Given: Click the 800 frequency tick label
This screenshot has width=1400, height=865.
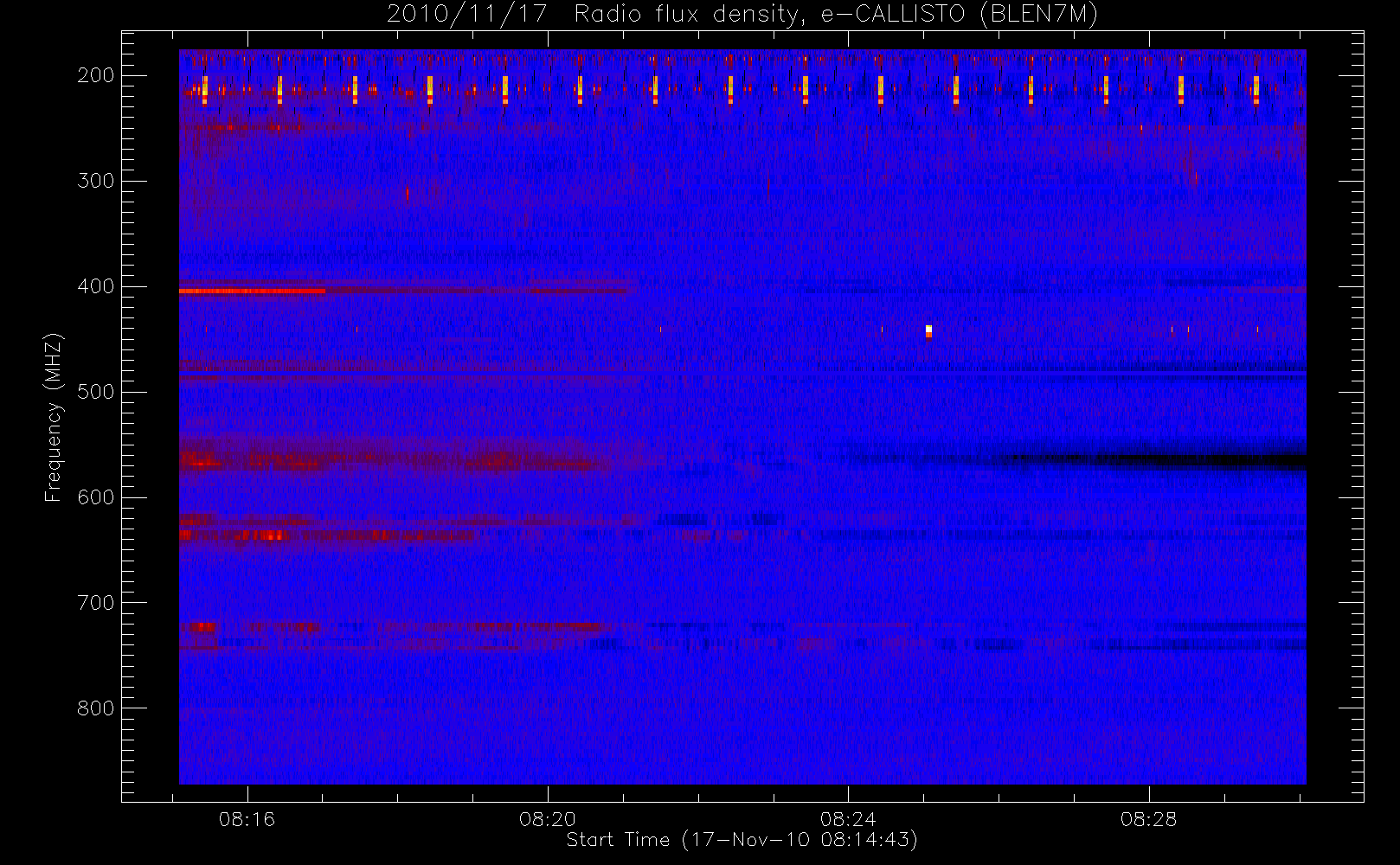Looking at the screenshot, I should pyautogui.click(x=96, y=708).
